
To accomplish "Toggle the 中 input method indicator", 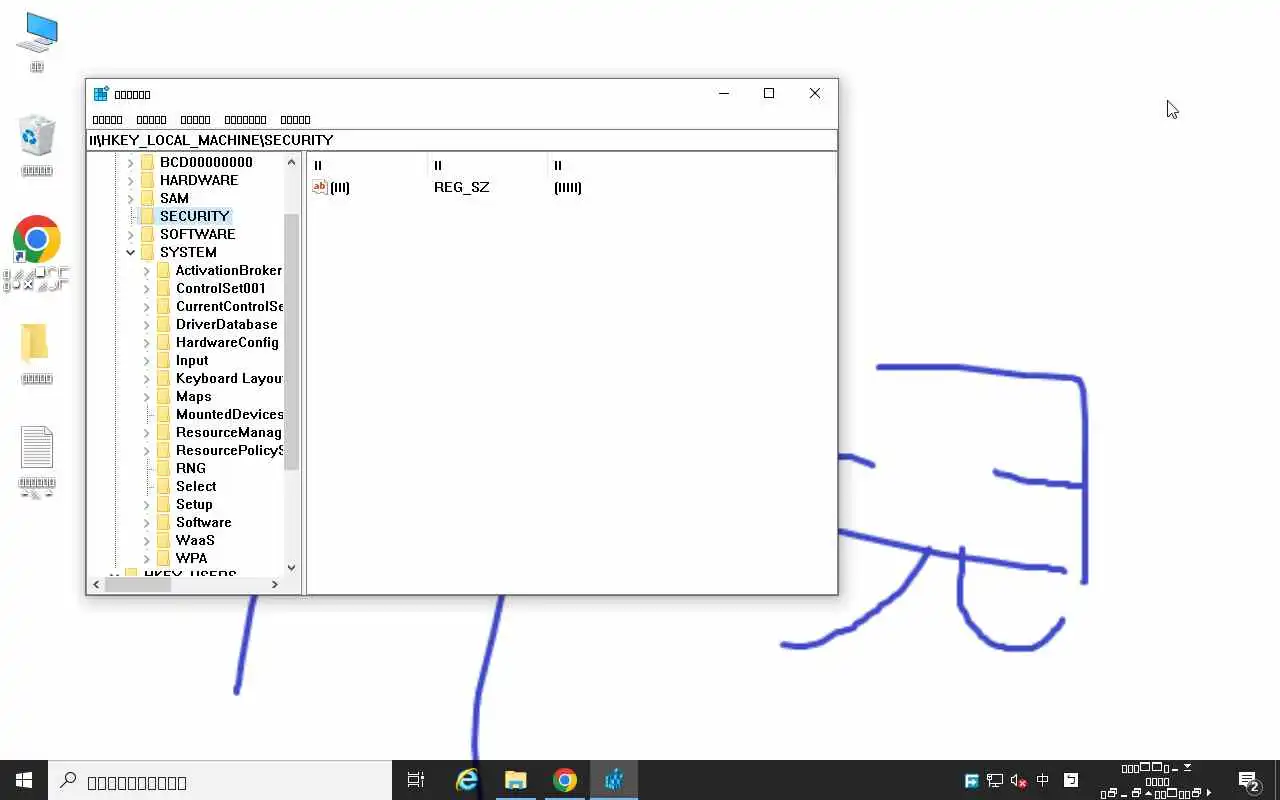I will tap(1043, 780).
